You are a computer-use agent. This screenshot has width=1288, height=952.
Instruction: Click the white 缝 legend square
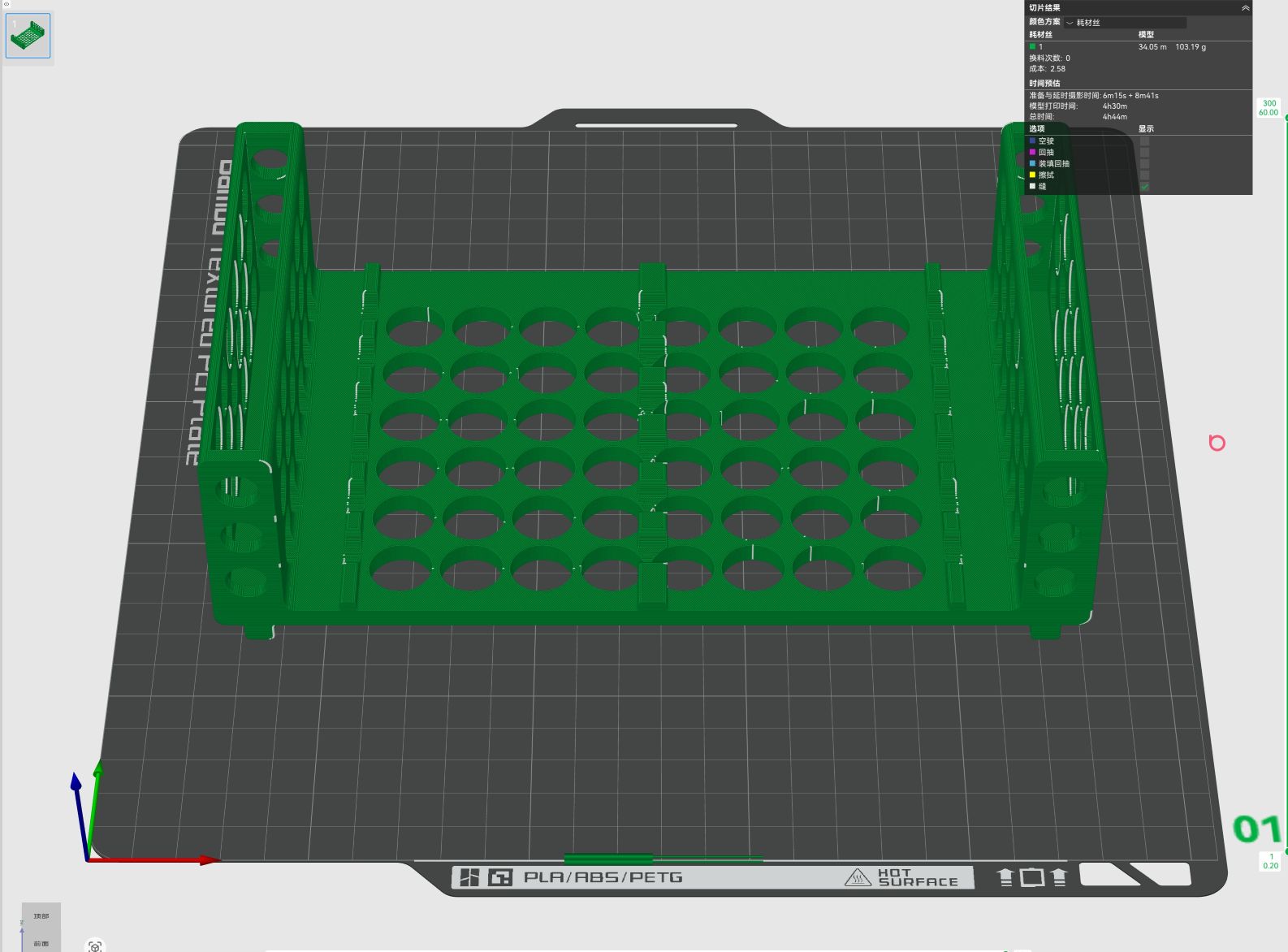(x=1032, y=187)
